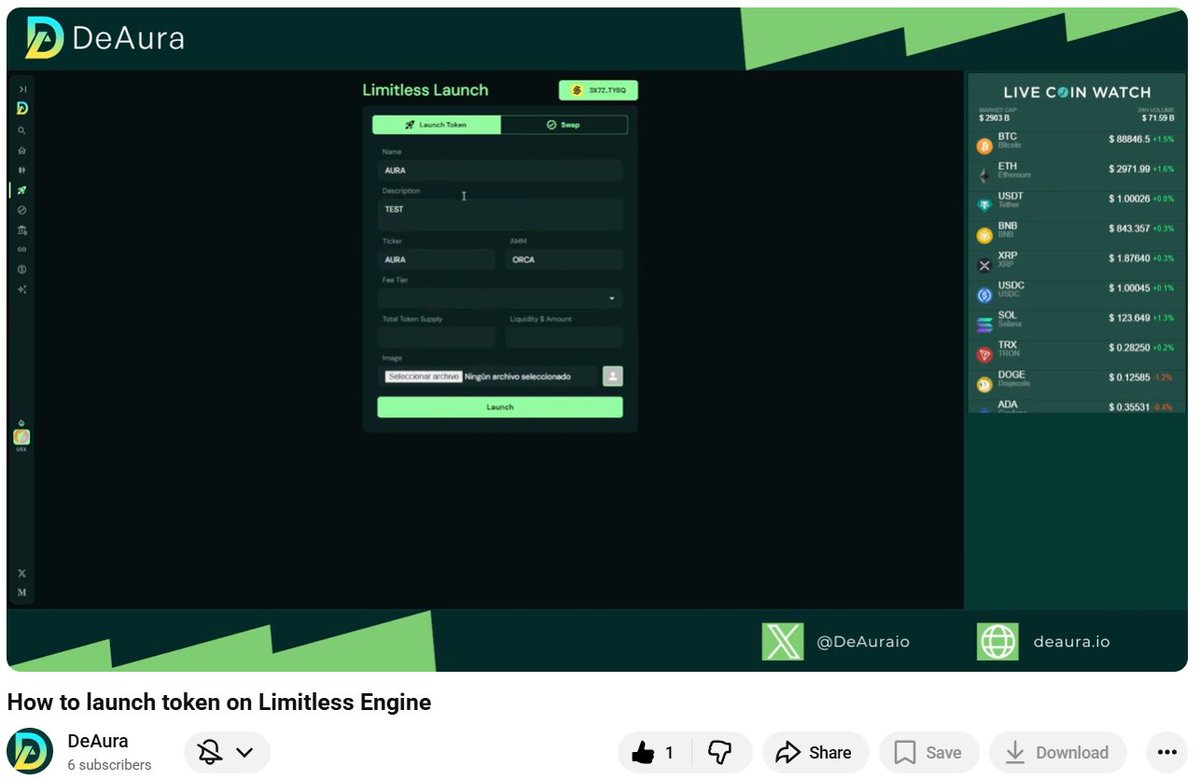
Task: Click the Name field containing AURA
Action: 500,170
